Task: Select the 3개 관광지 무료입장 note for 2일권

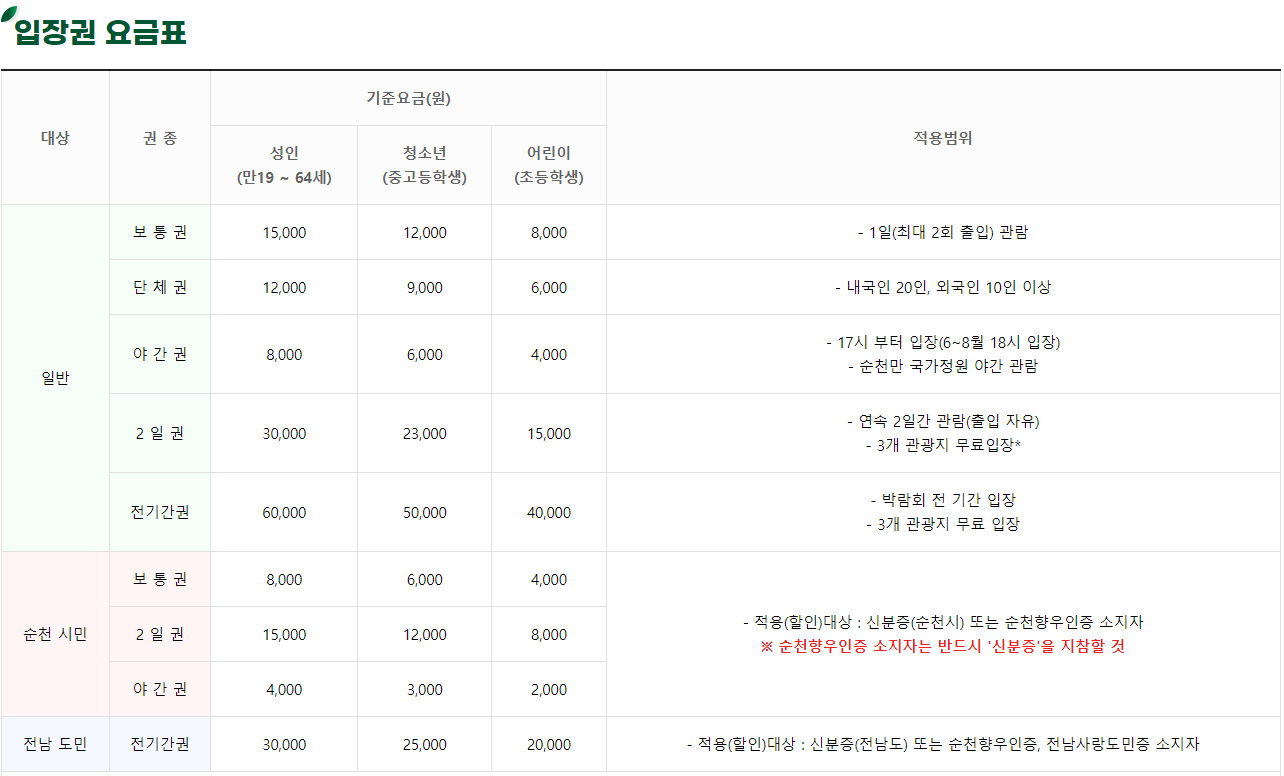Action: 943,443
